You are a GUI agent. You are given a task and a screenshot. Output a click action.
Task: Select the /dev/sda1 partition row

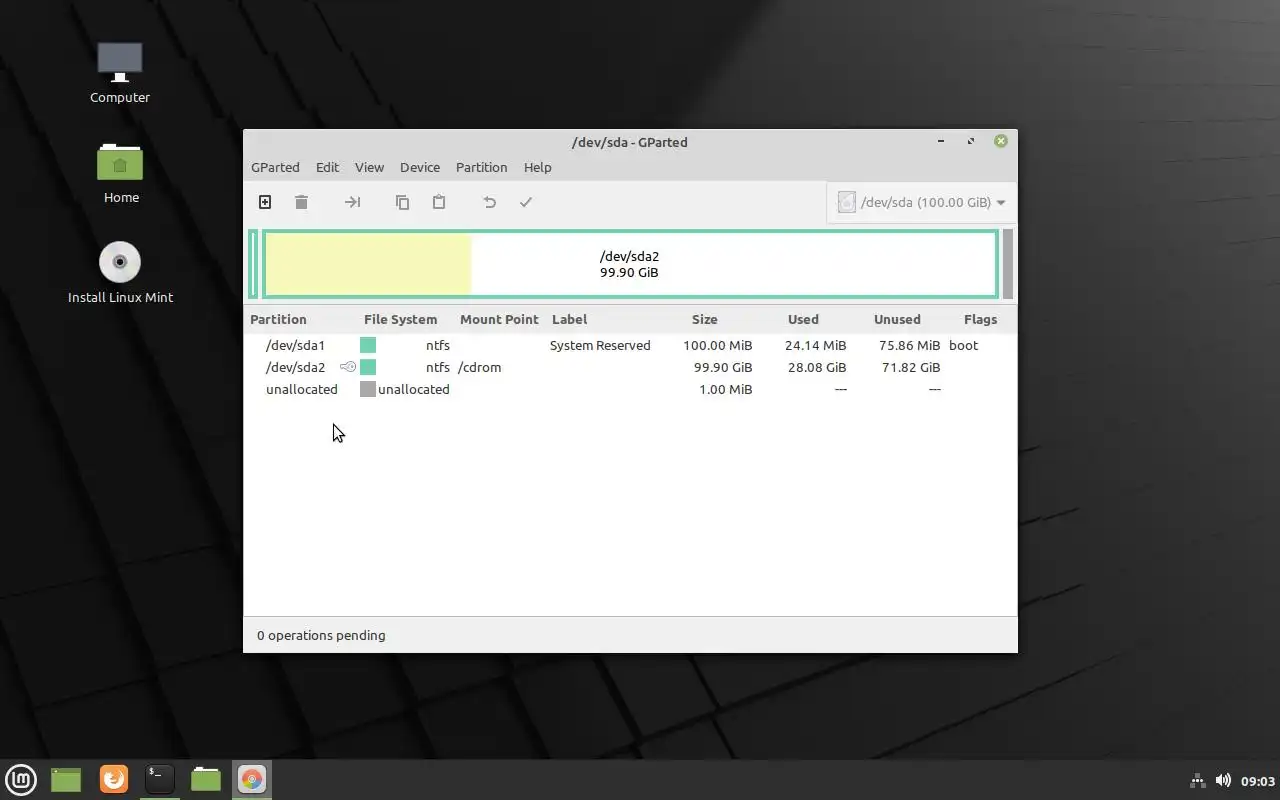pos(630,345)
